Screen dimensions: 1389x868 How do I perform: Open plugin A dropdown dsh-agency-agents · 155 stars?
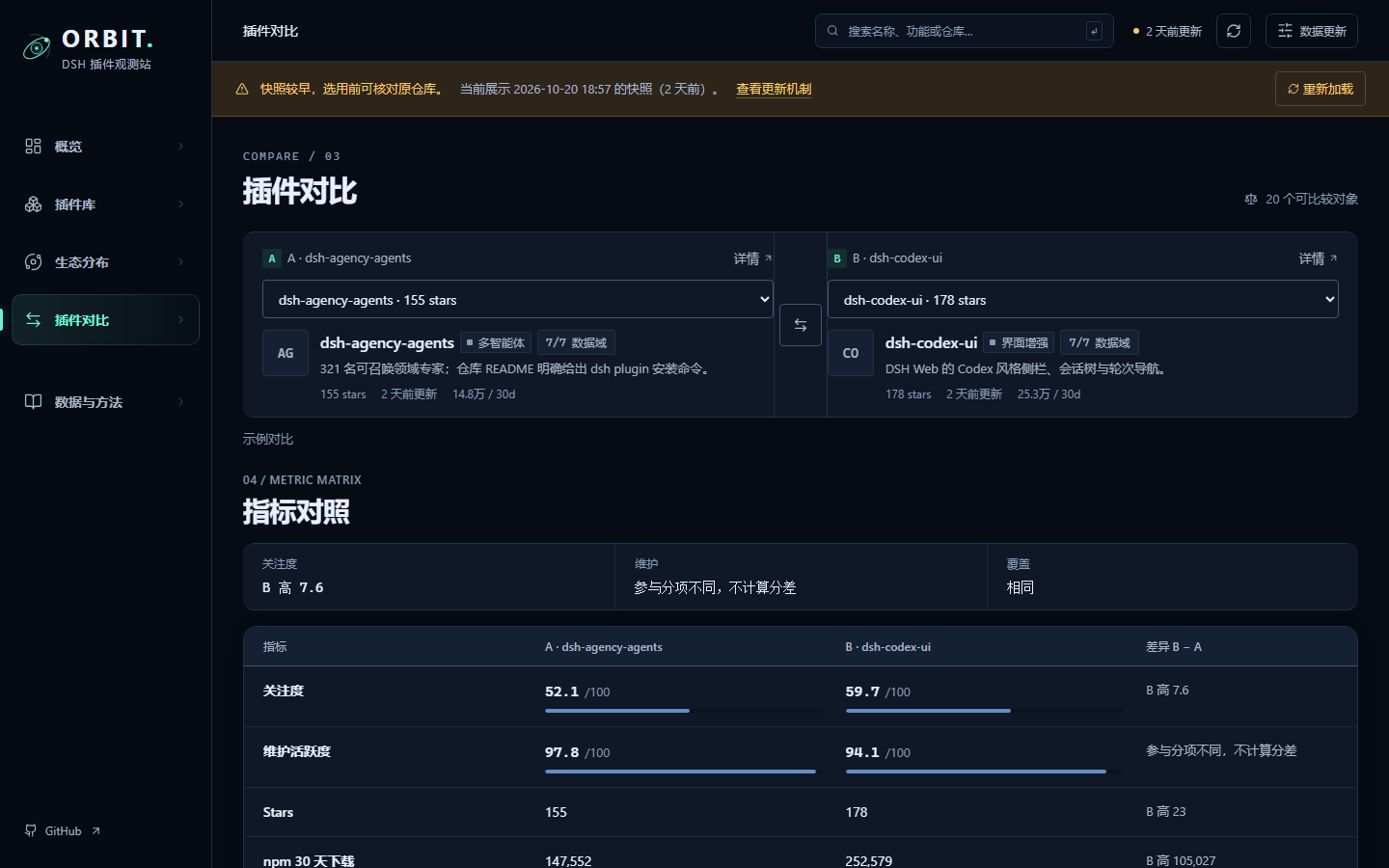pos(518,299)
